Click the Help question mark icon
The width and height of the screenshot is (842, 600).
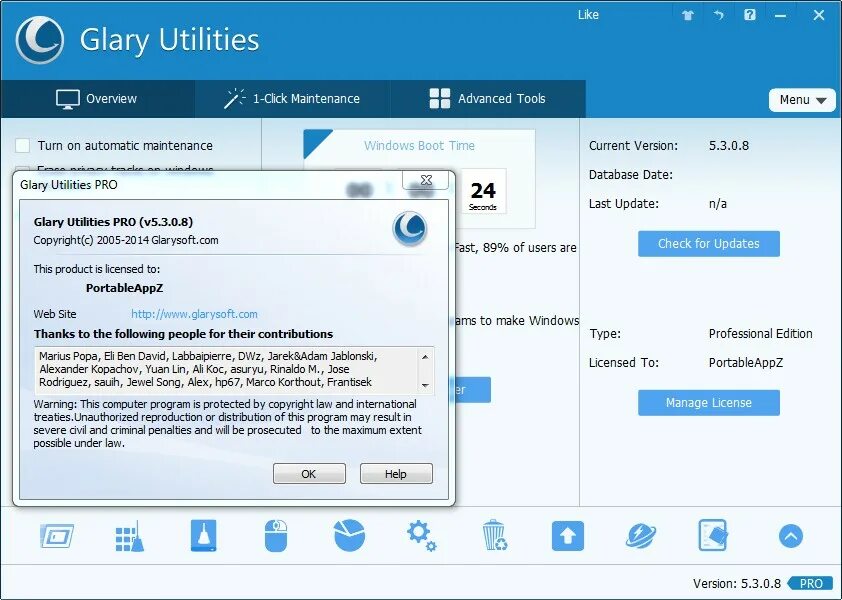pyautogui.click(x=749, y=14)
